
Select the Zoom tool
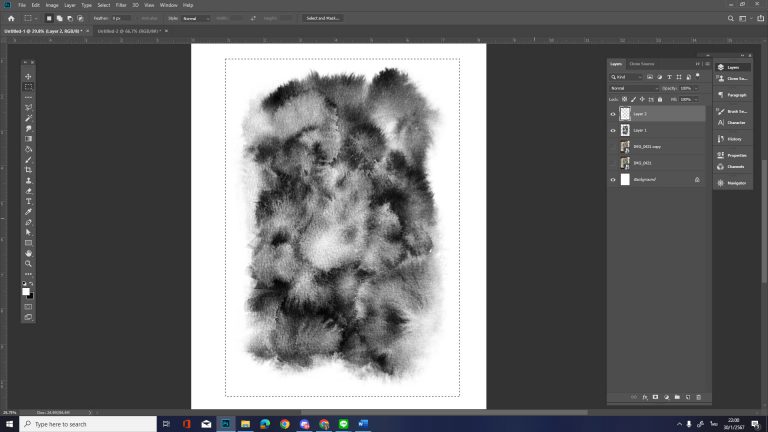[x=28, y=263]
